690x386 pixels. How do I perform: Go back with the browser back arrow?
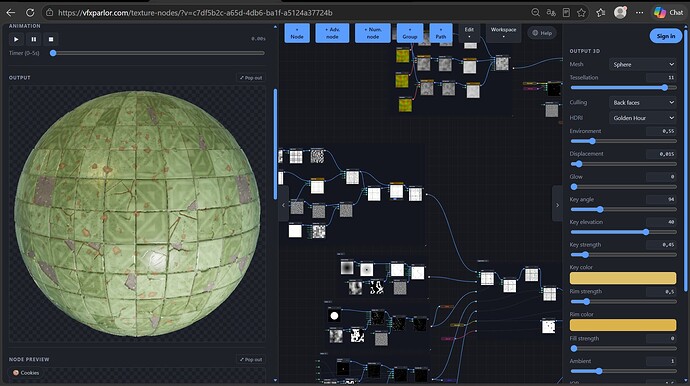pos(11,13)
